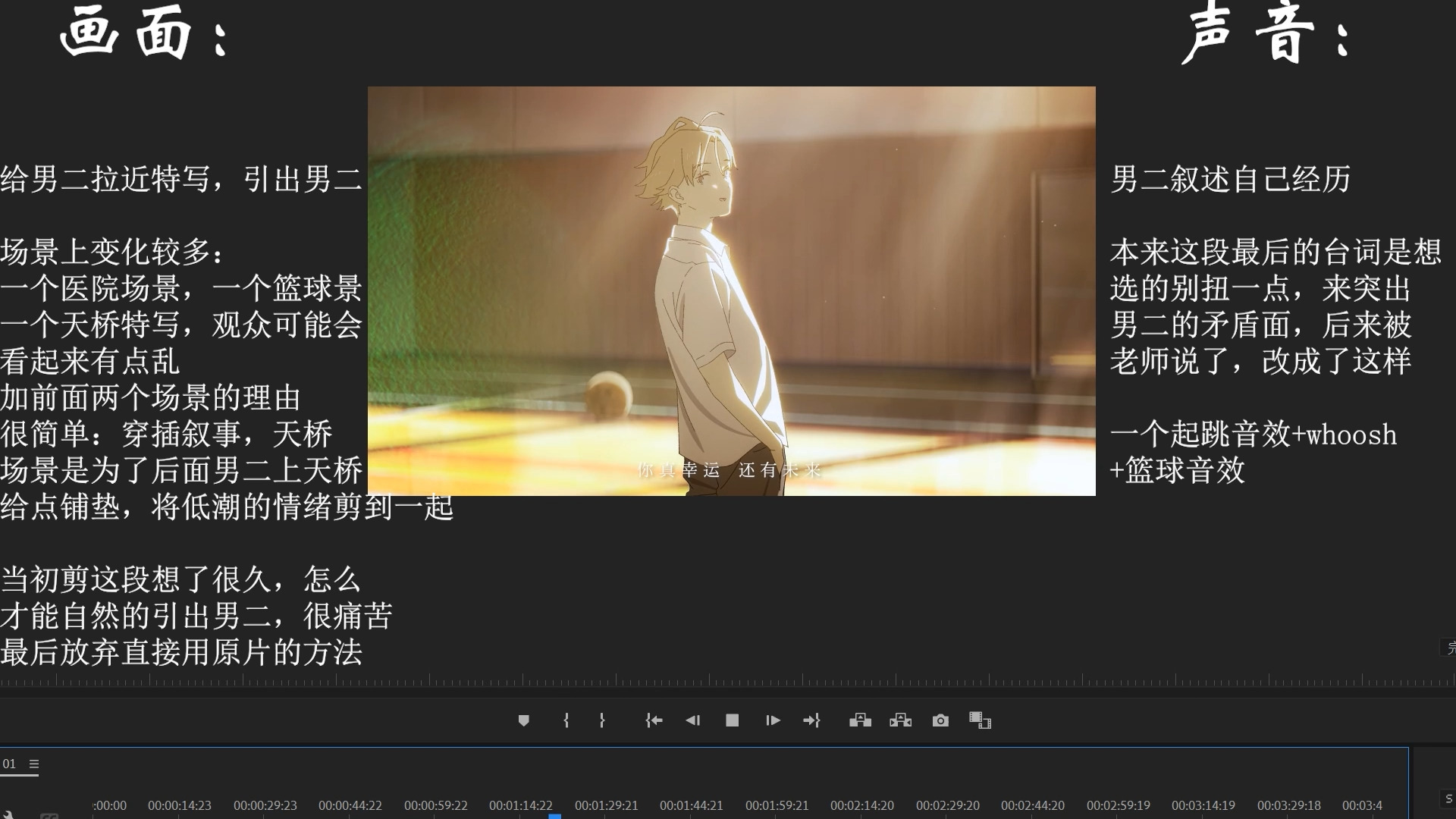Click timeline ruler at 00:02:59:19
Viewport: 1456px width, 819px height.
pos(1119,805)
